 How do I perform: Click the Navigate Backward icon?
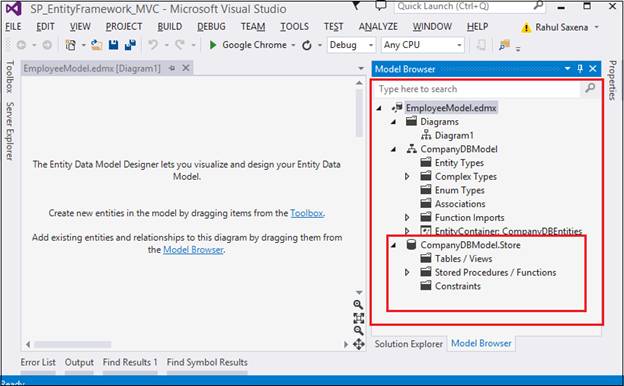click(x=21, y=45)
